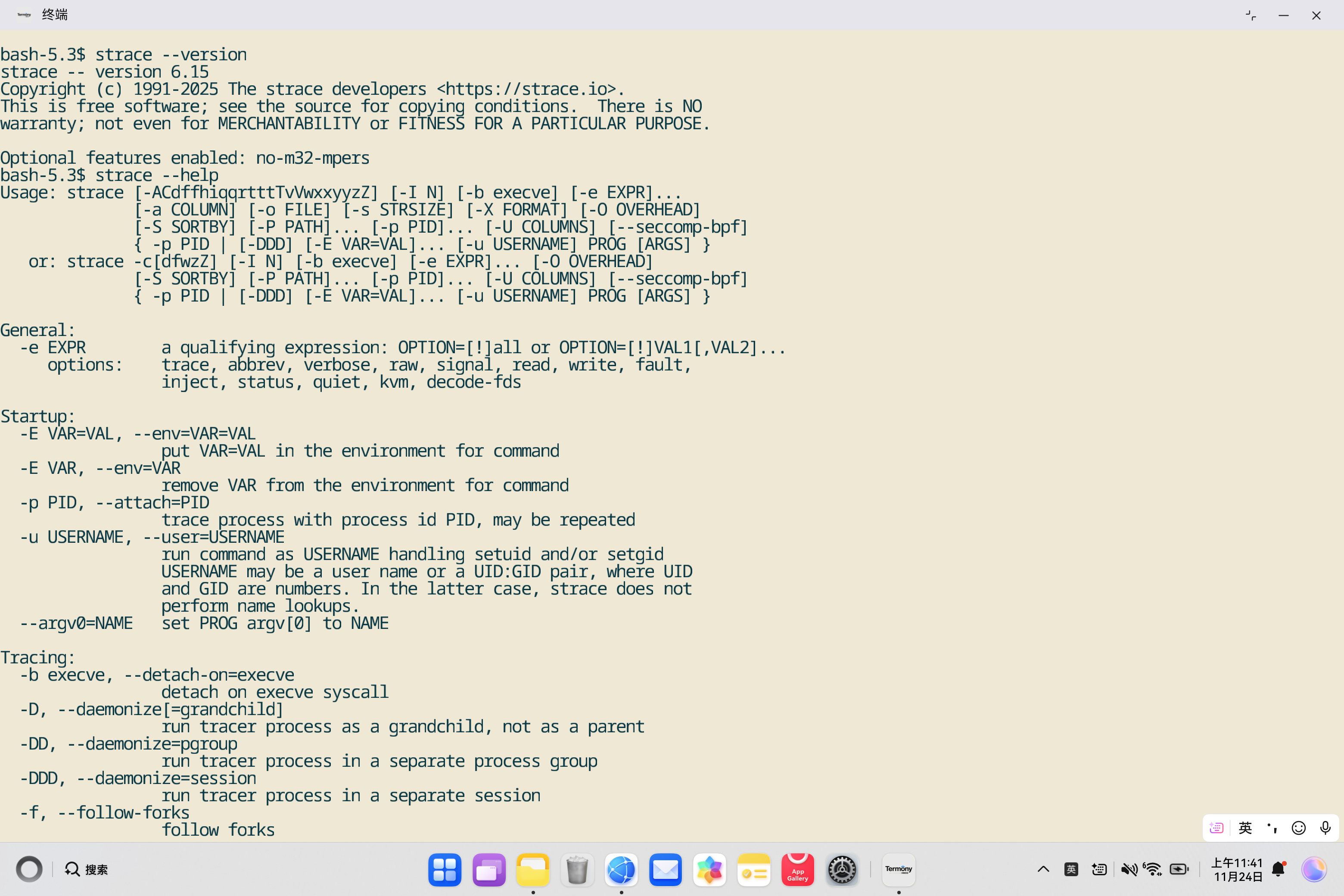Open the date and time calendar display

tap(1237, 870)
